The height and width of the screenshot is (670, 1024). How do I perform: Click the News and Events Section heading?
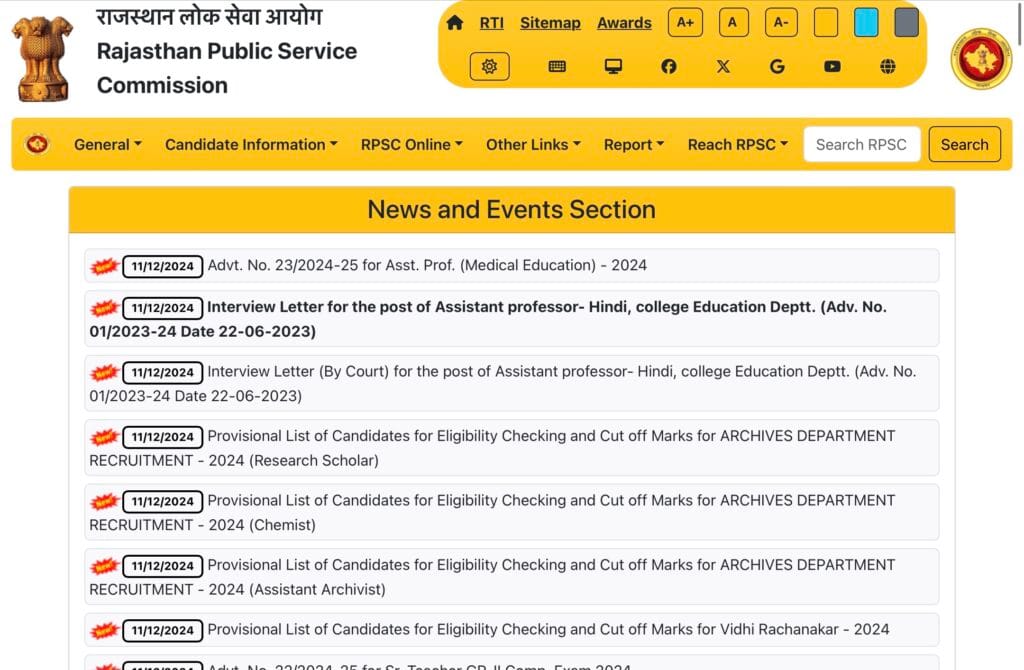pyautogui.click(x=511, y=210)
